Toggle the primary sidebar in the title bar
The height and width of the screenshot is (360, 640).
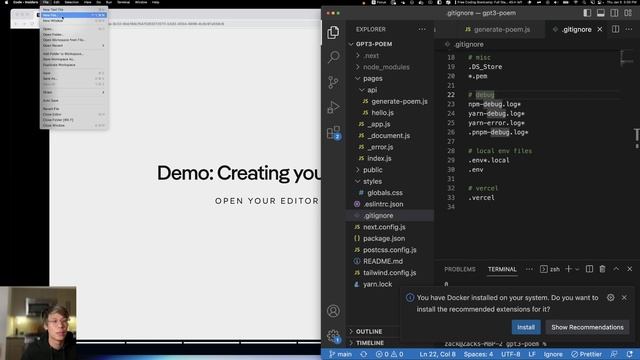(x=587, y=13)
